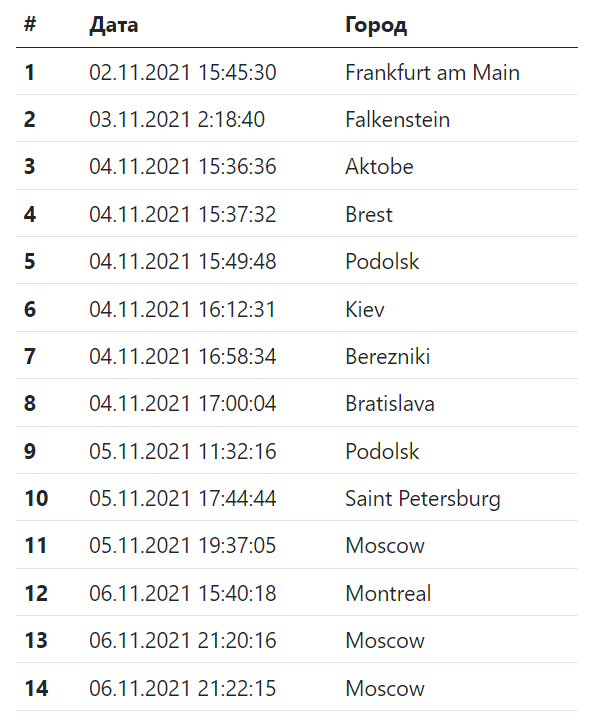Click date 03.11.2021 2:18:40
The image size is (597, 721).
pos(177,120)
